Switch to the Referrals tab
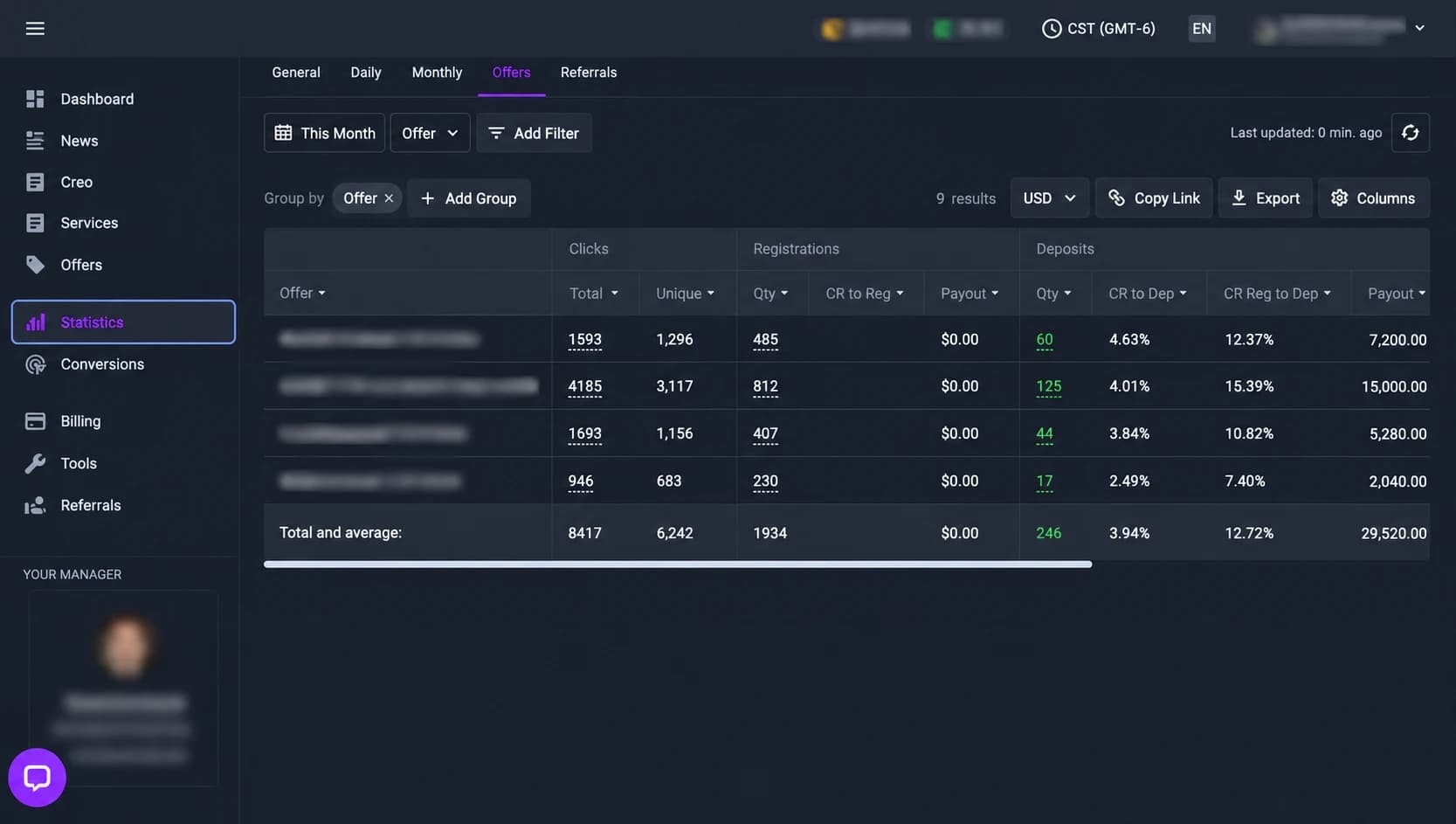Image resolution: width=1456 pixels, height=824 pixels. [x=589, y=73]
